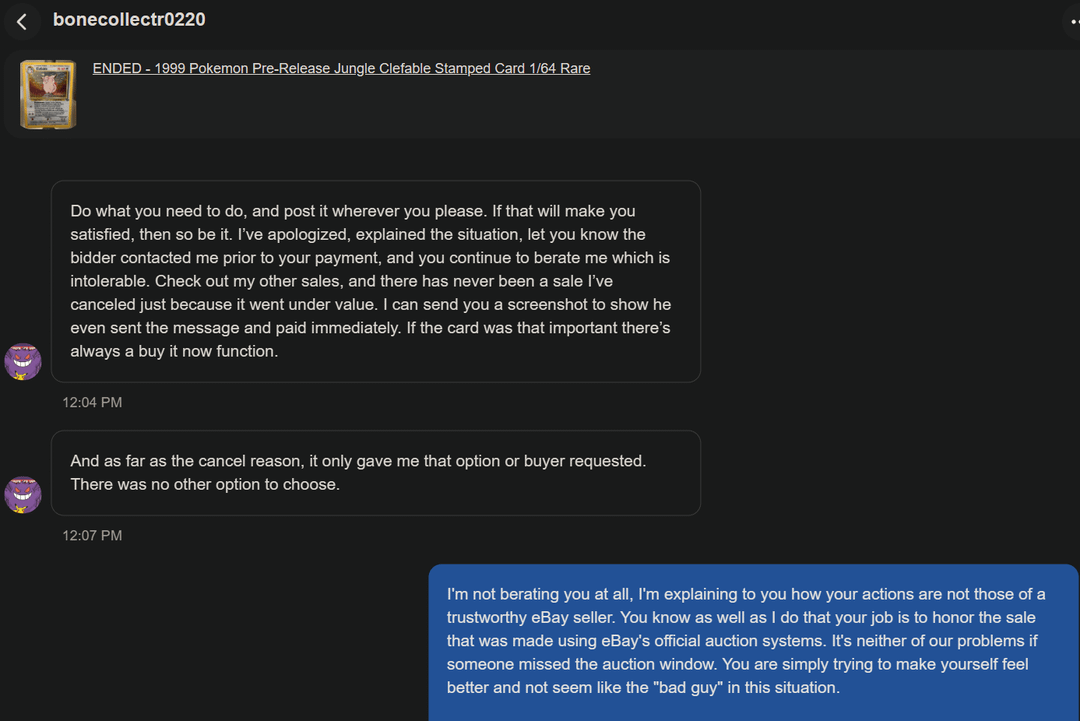Click the 12:04 PM timestamp
The height and width of the screenshot is (721, 1080).
coord(92,402)
